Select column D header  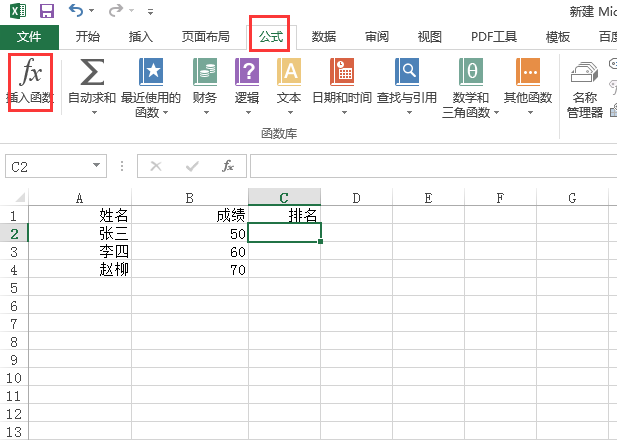point(357,198)
